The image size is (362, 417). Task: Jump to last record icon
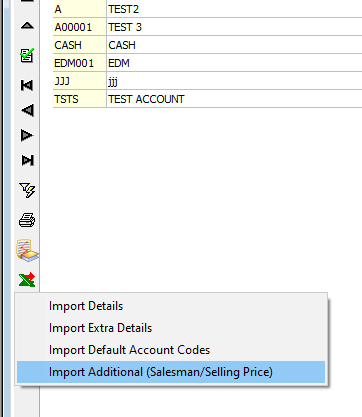click(x=27, y=160)
